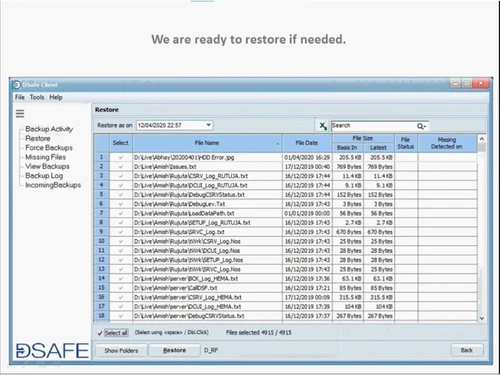Open Missing Files section
Image resolution: width=500 pixels, height=375 pixels.
45,157
